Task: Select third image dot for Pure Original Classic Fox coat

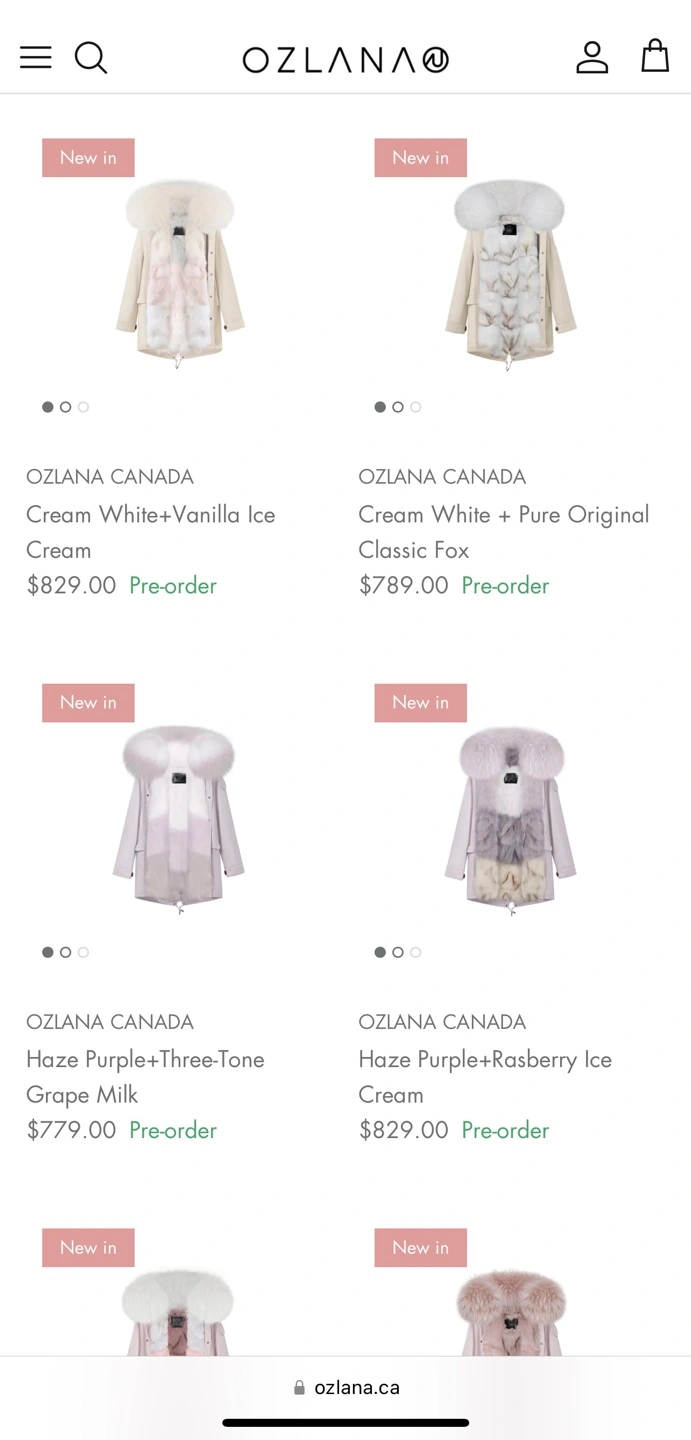Action: 416,407
